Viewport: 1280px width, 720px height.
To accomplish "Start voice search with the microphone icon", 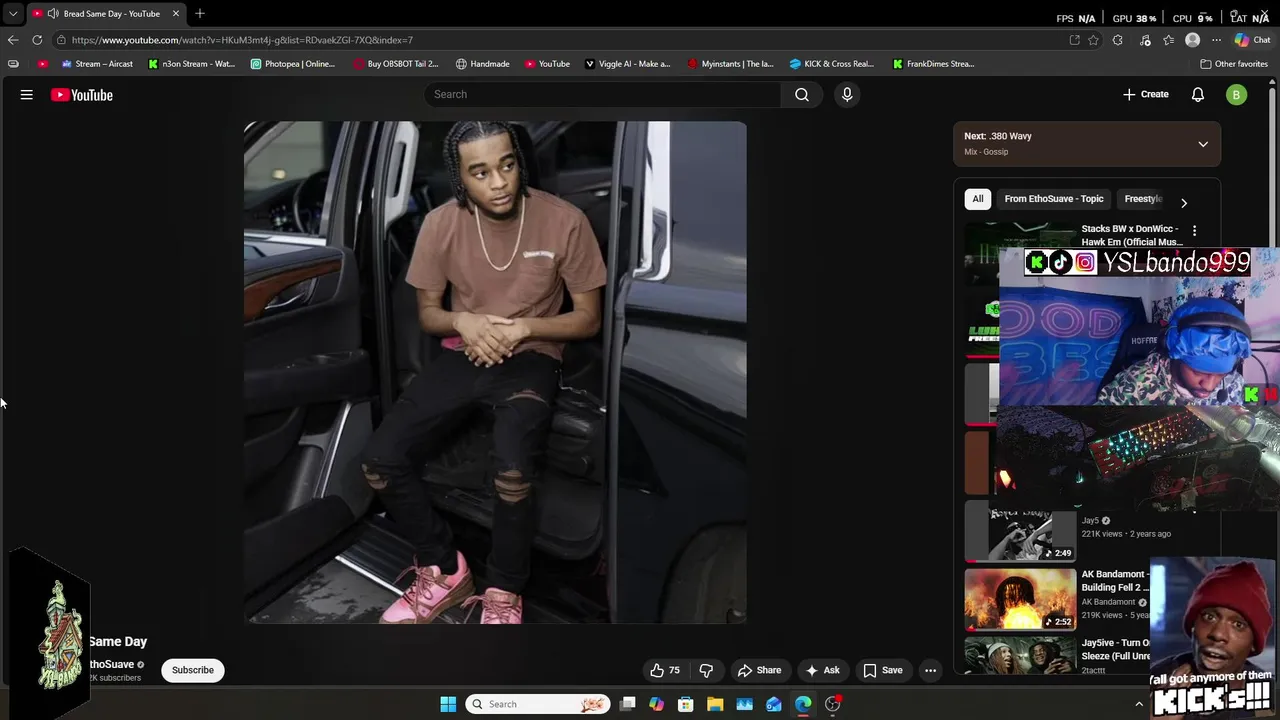I will pos(847,94).
